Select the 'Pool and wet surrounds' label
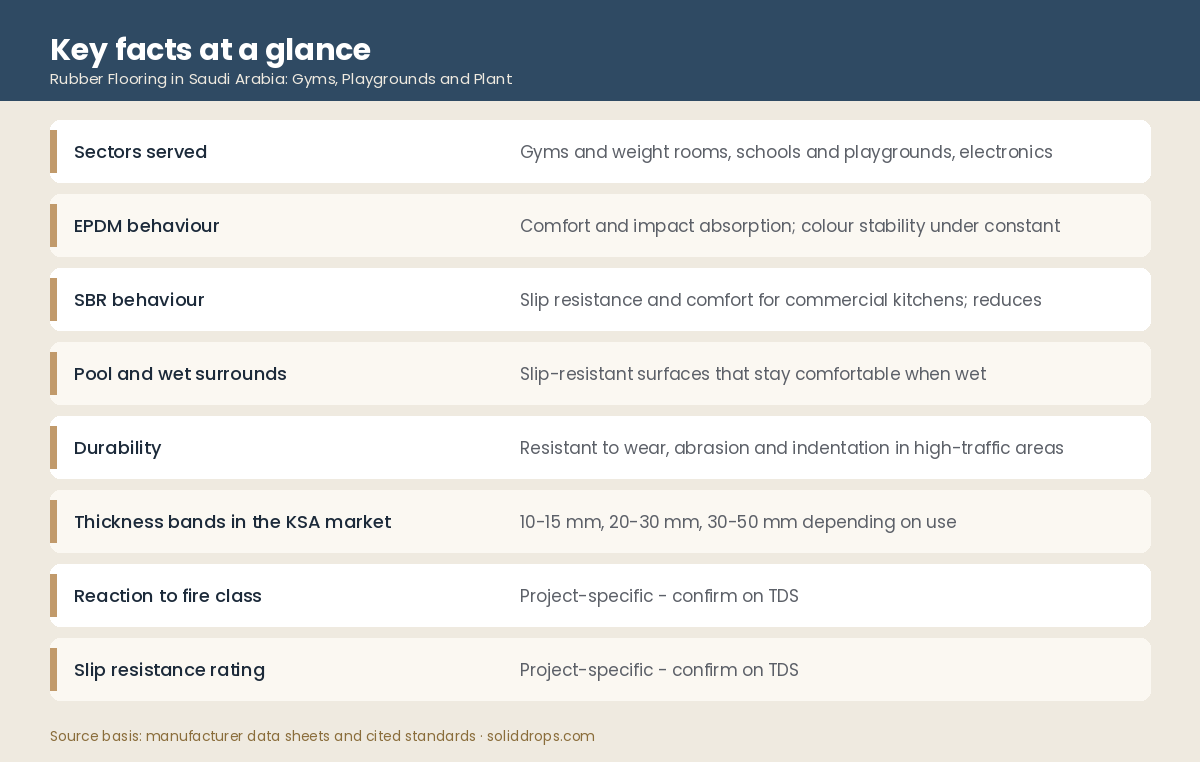Image resolution: width=1200 pixels, height=762 pixels. [180, 374]
